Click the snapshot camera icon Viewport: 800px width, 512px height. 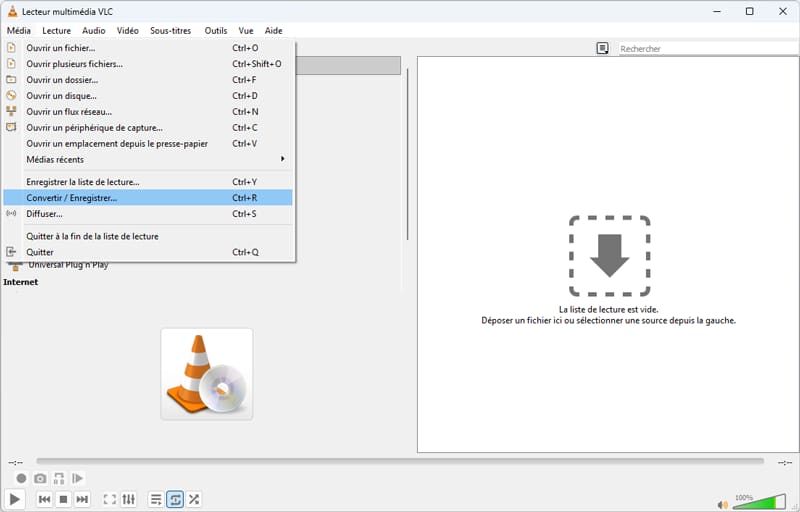40,479
